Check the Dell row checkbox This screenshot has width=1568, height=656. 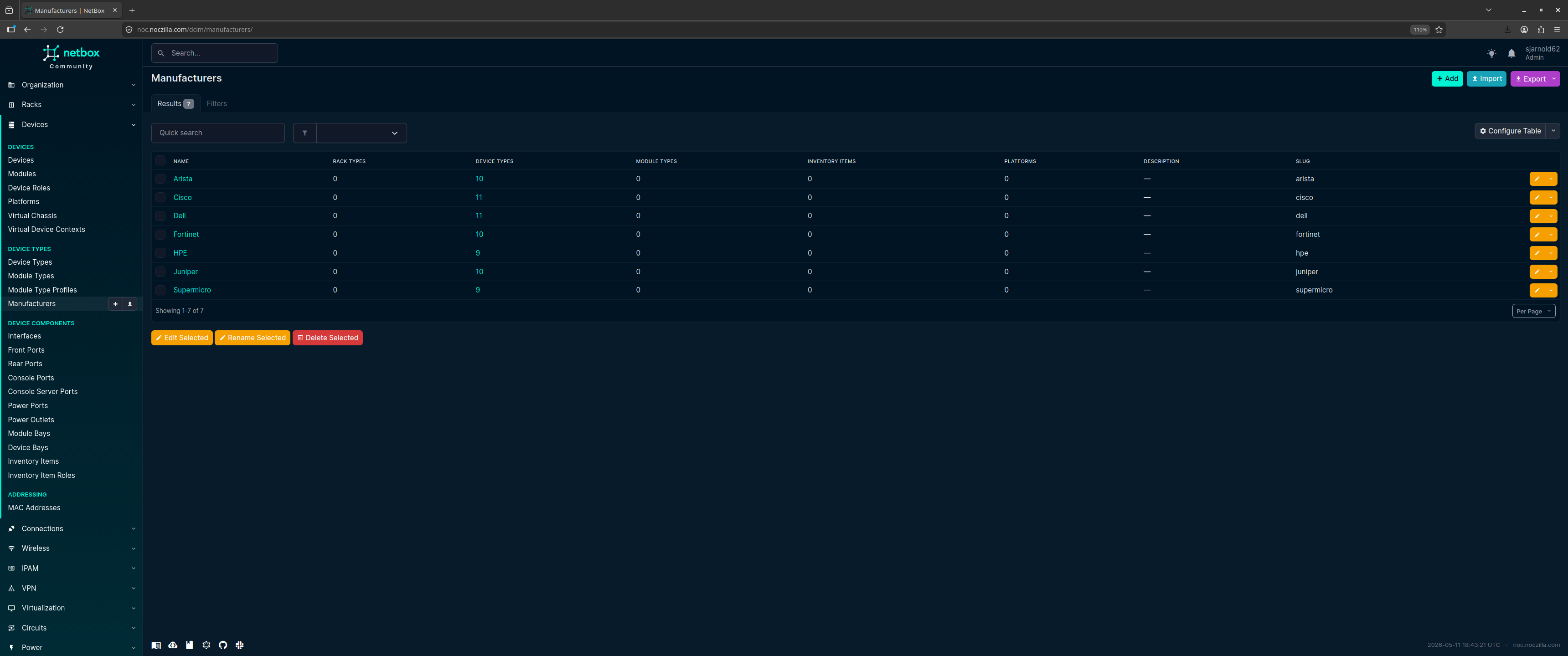(x=160, y=216)
